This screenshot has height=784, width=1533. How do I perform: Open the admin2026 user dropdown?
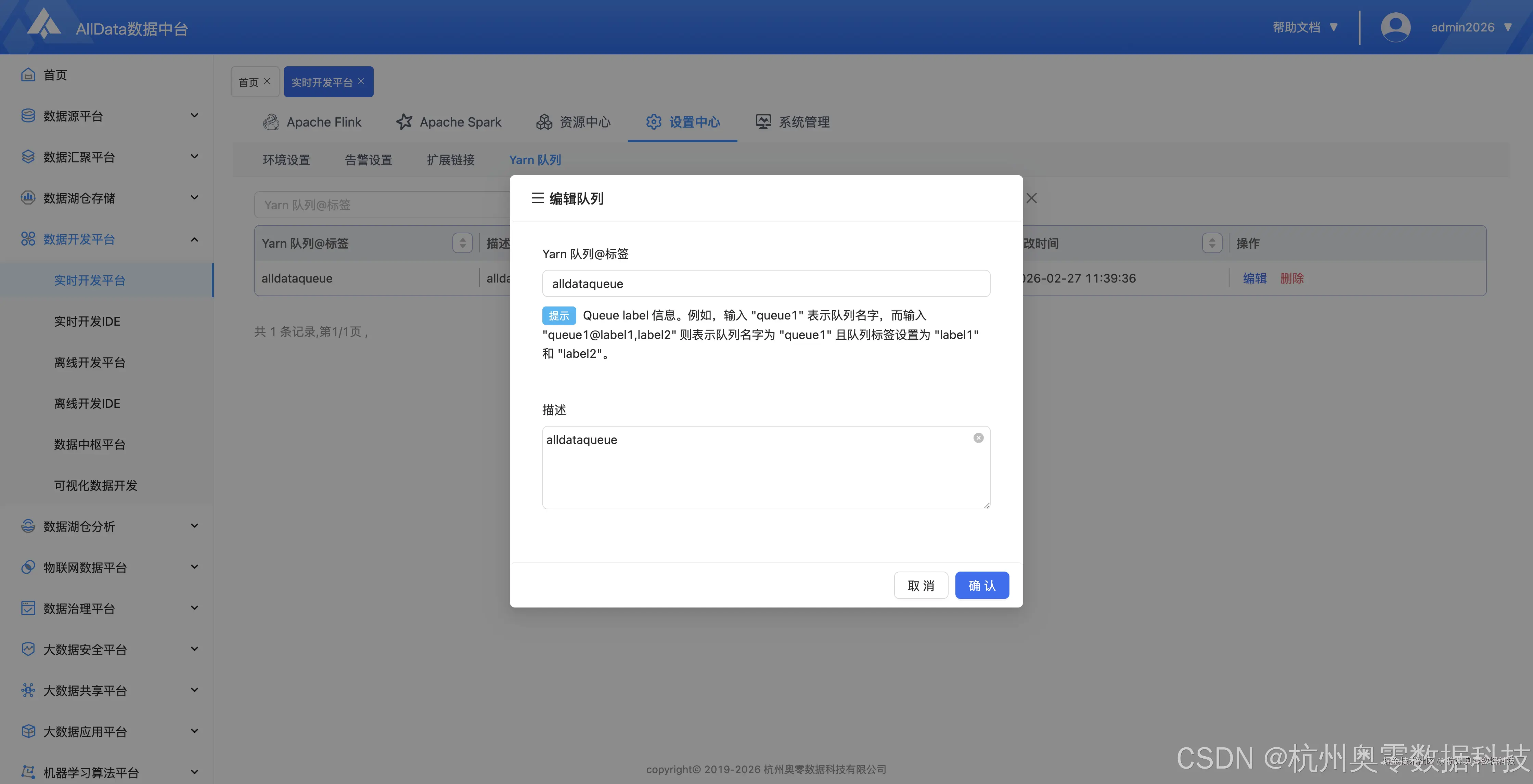point(1471,27)
